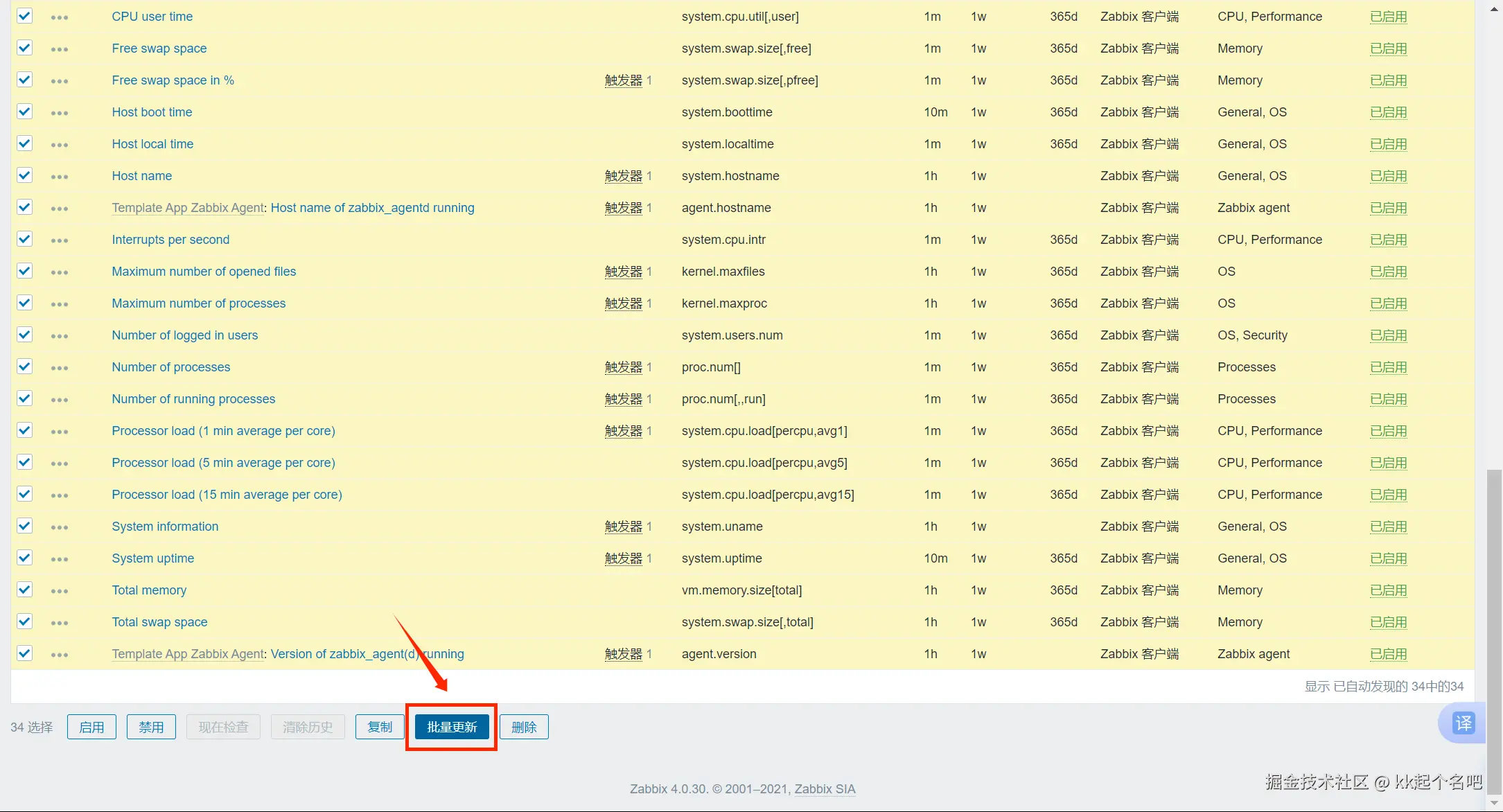Open three-dot menu for Interrupts per second
The width and height of the screenshot is (1503, 812).
pyautogui.click(x=60, y=240)
